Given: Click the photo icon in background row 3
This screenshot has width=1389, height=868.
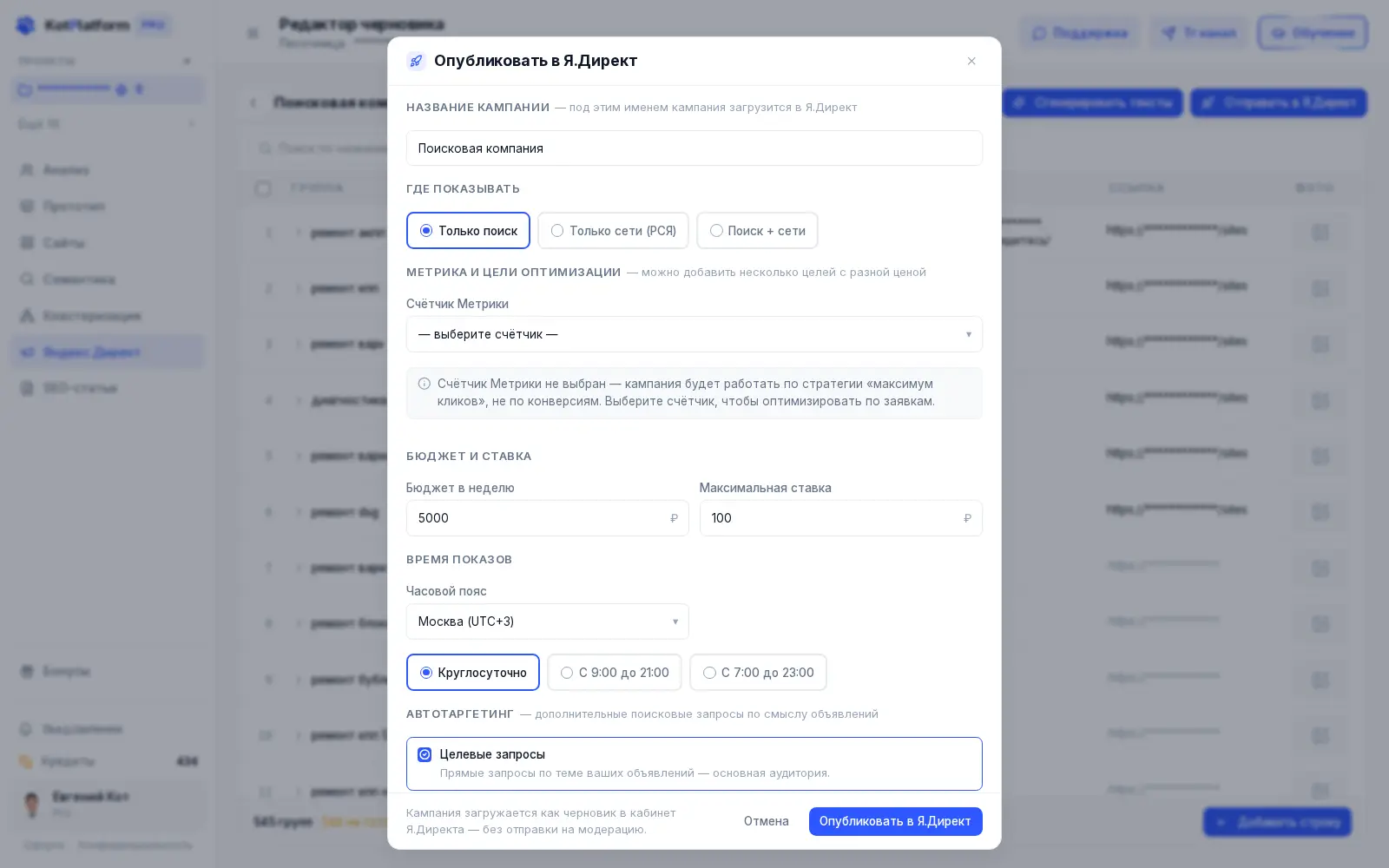Looking at the screenshot, I should pos(1320,344).
